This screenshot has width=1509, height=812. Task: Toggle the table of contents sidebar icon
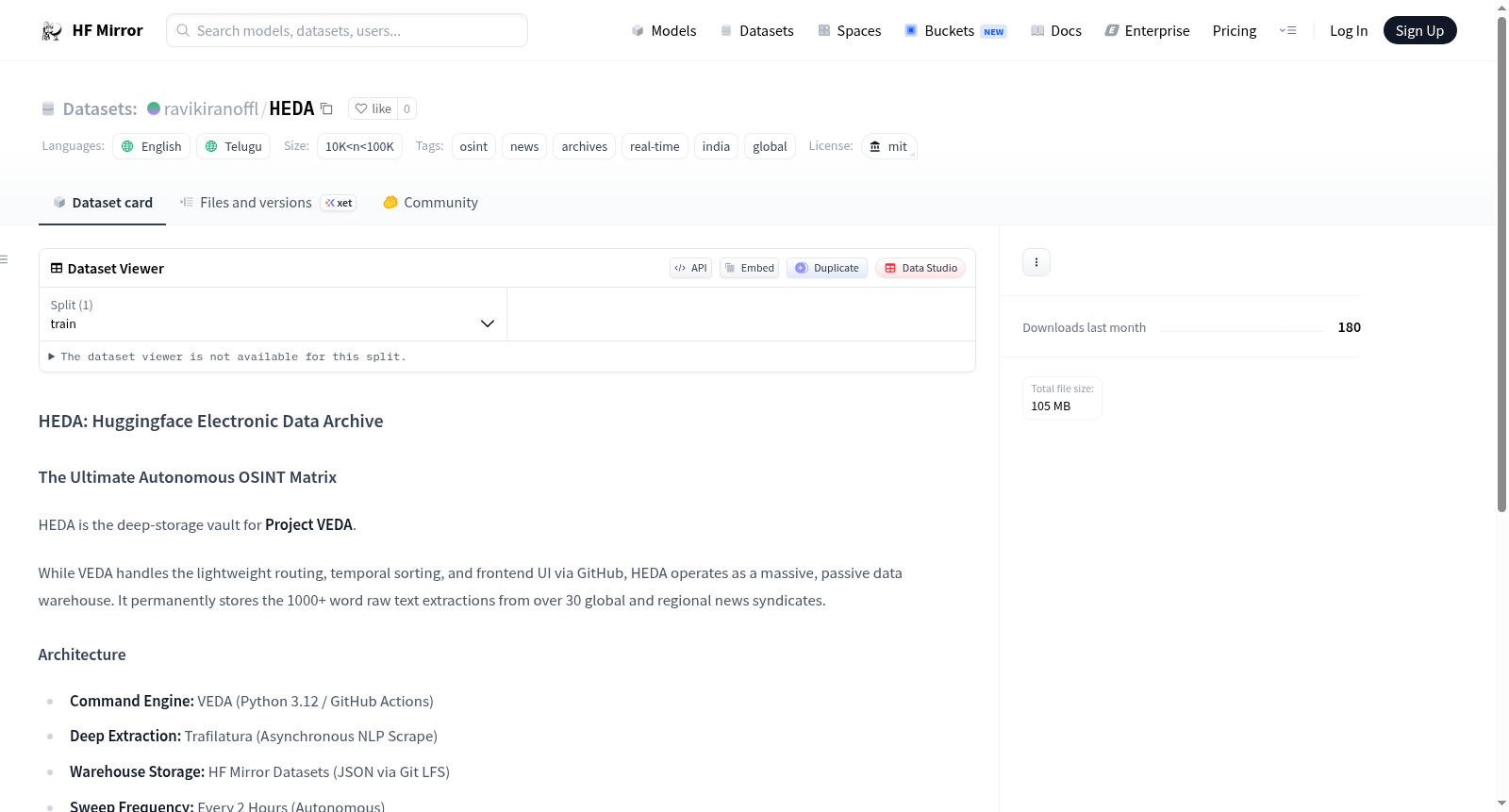coord(4,259)
